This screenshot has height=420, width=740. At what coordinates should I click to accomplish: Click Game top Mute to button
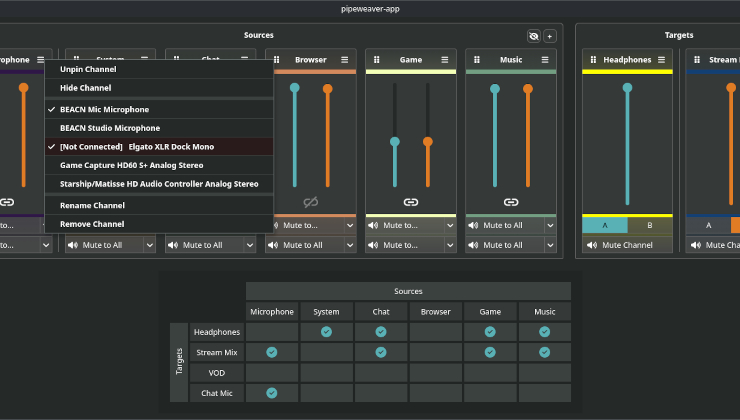click(405, 226)
